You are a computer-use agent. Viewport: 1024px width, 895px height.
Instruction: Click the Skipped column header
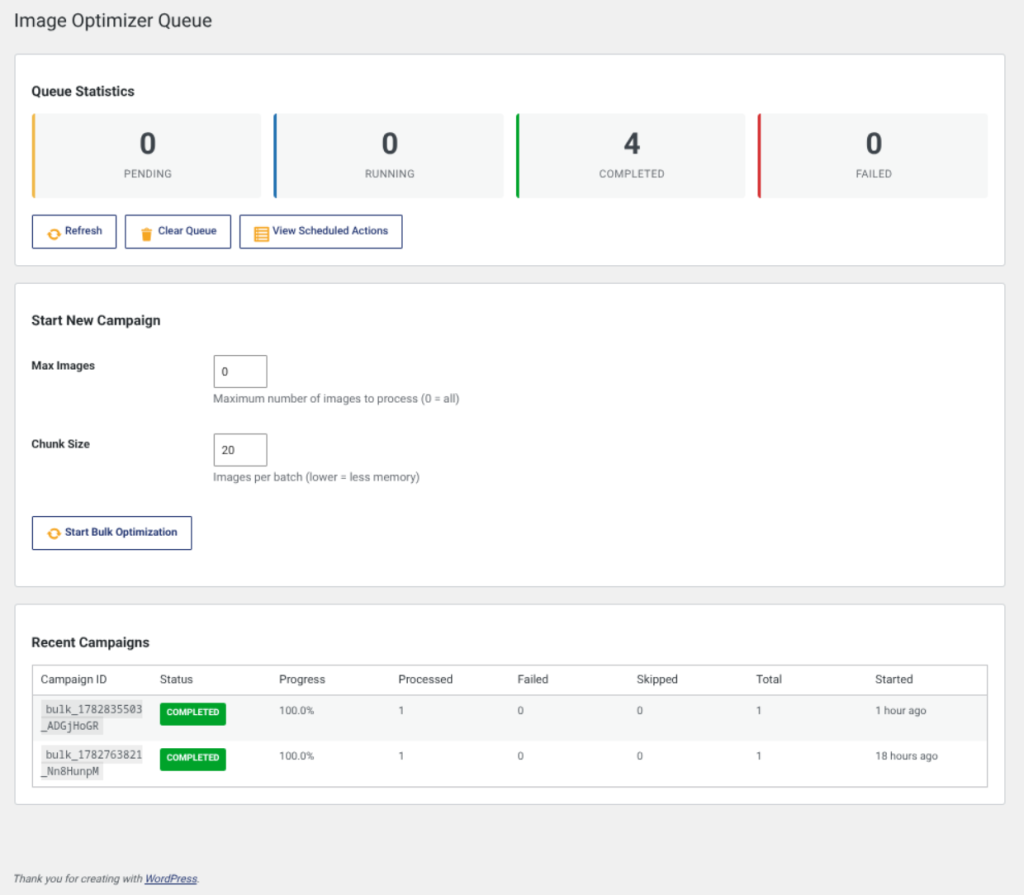[x=657, y=679]
